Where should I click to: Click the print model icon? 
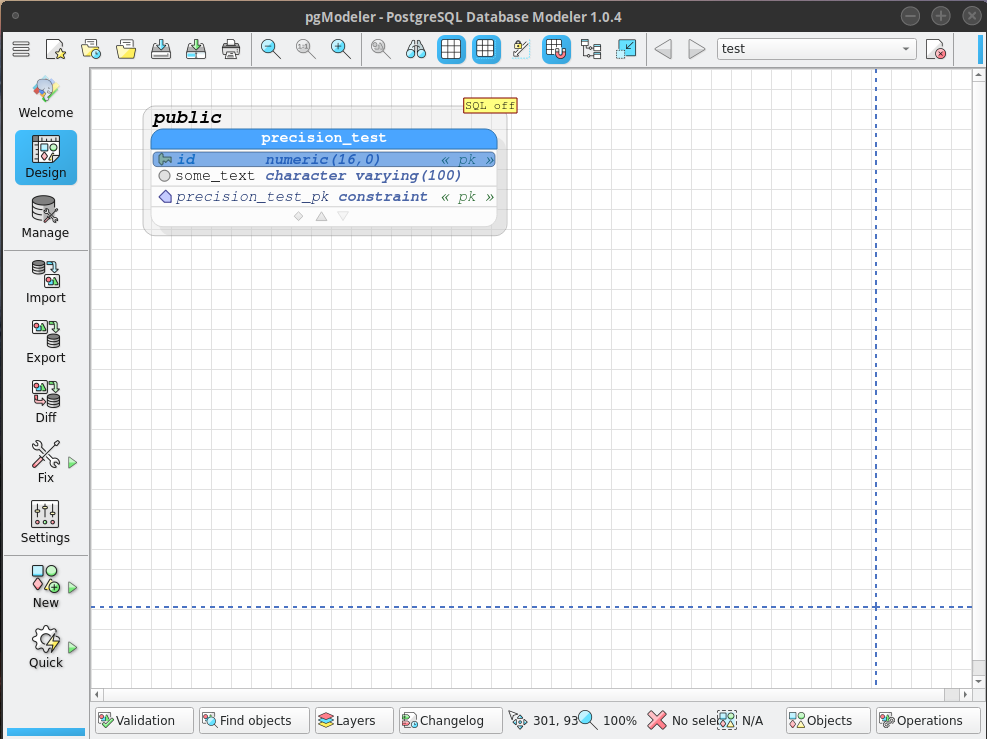(x=231, y=48)
